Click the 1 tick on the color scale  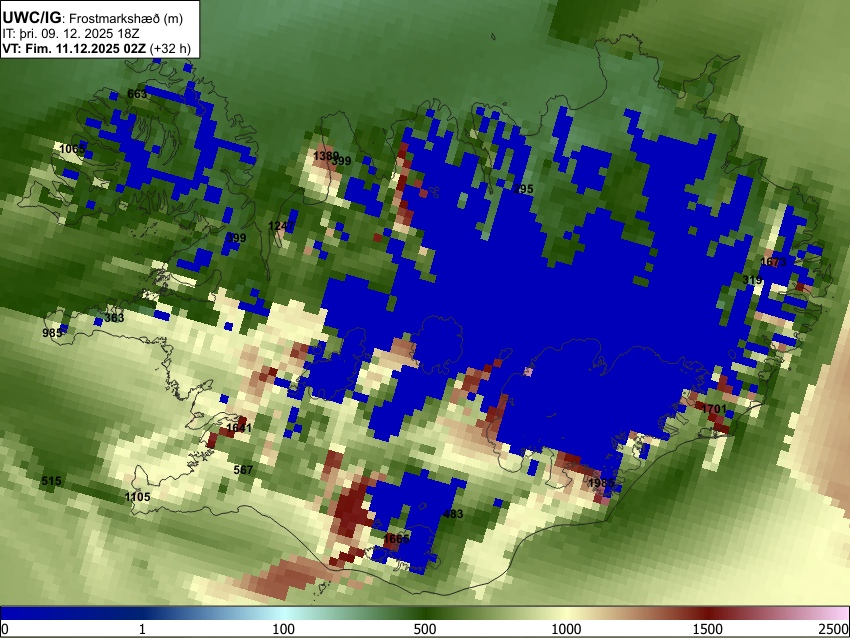[142, 629]
